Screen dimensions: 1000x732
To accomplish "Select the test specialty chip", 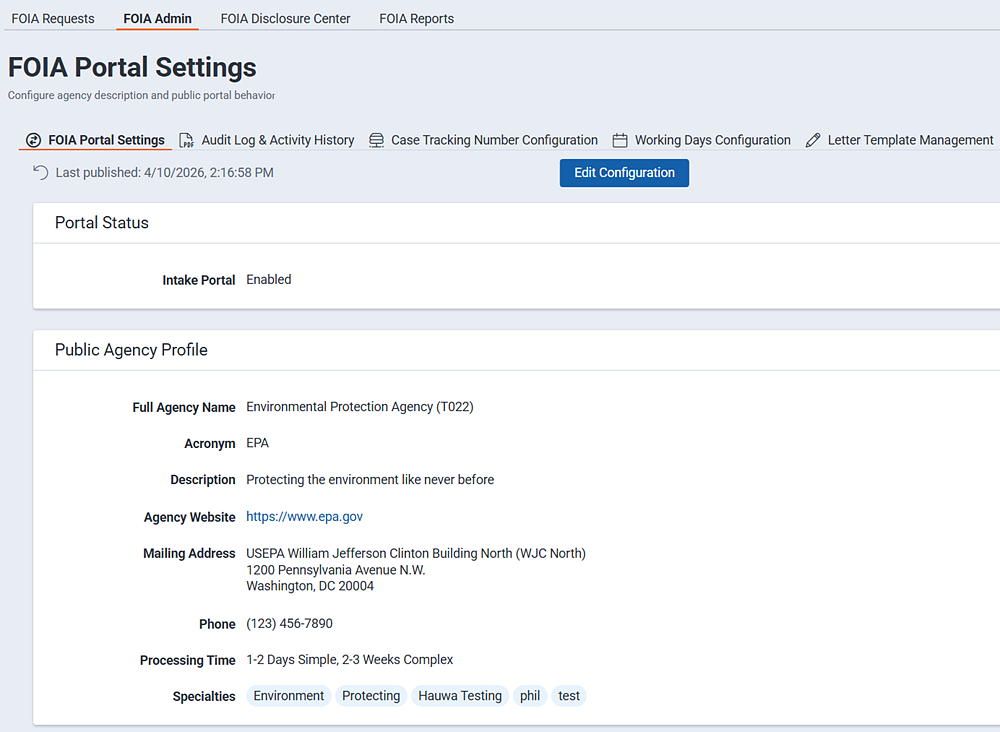I will [568, 695].
